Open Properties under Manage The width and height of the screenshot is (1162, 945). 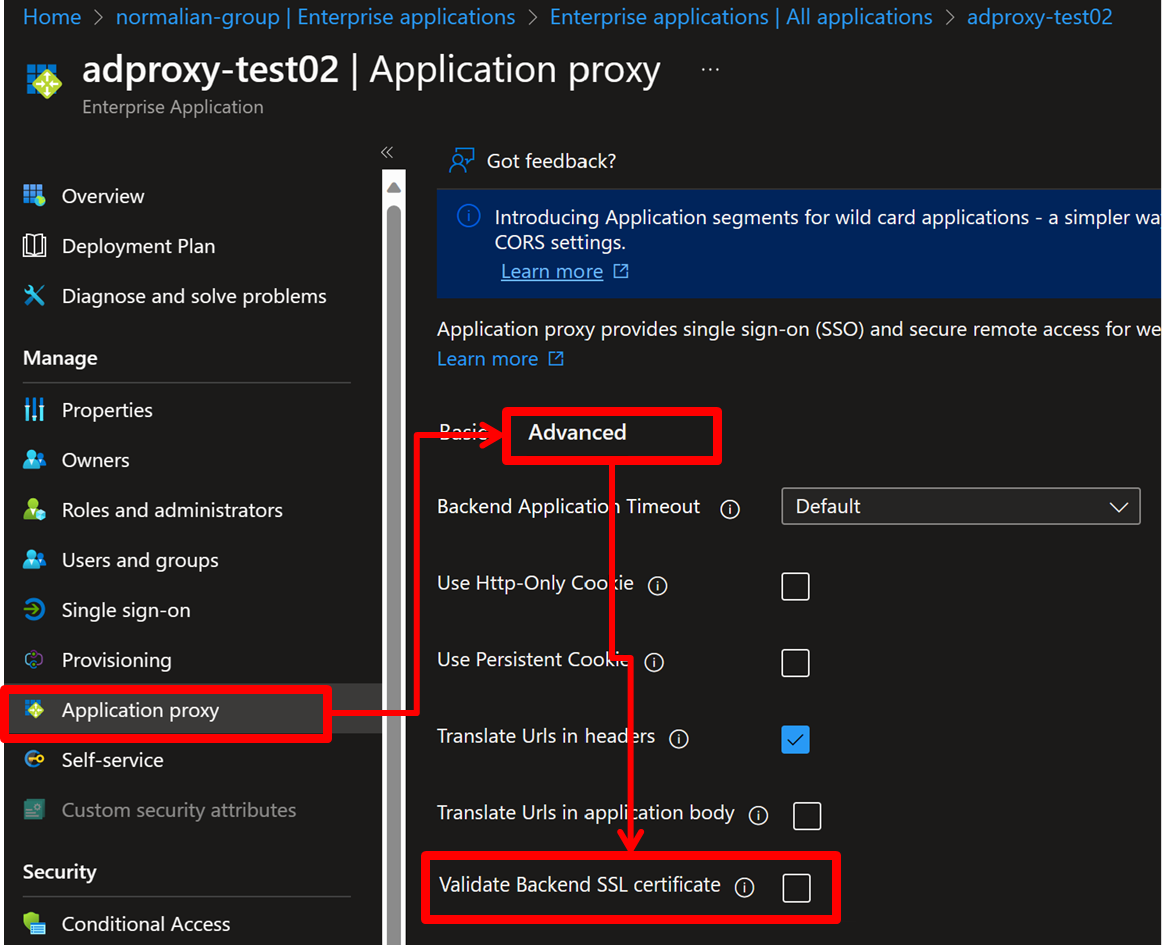click(107, 410)
